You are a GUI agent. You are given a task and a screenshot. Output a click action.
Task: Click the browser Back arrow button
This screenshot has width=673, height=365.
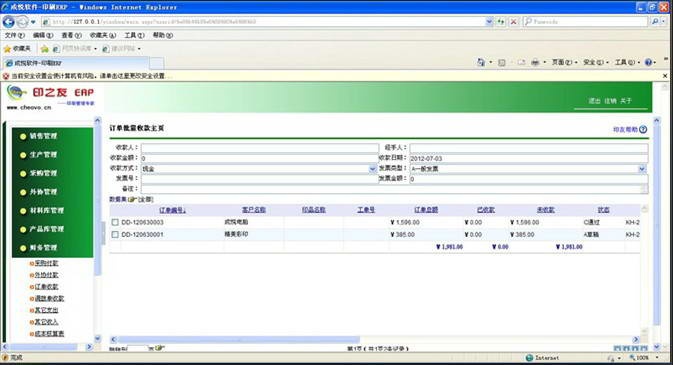(x=9, y=21)
